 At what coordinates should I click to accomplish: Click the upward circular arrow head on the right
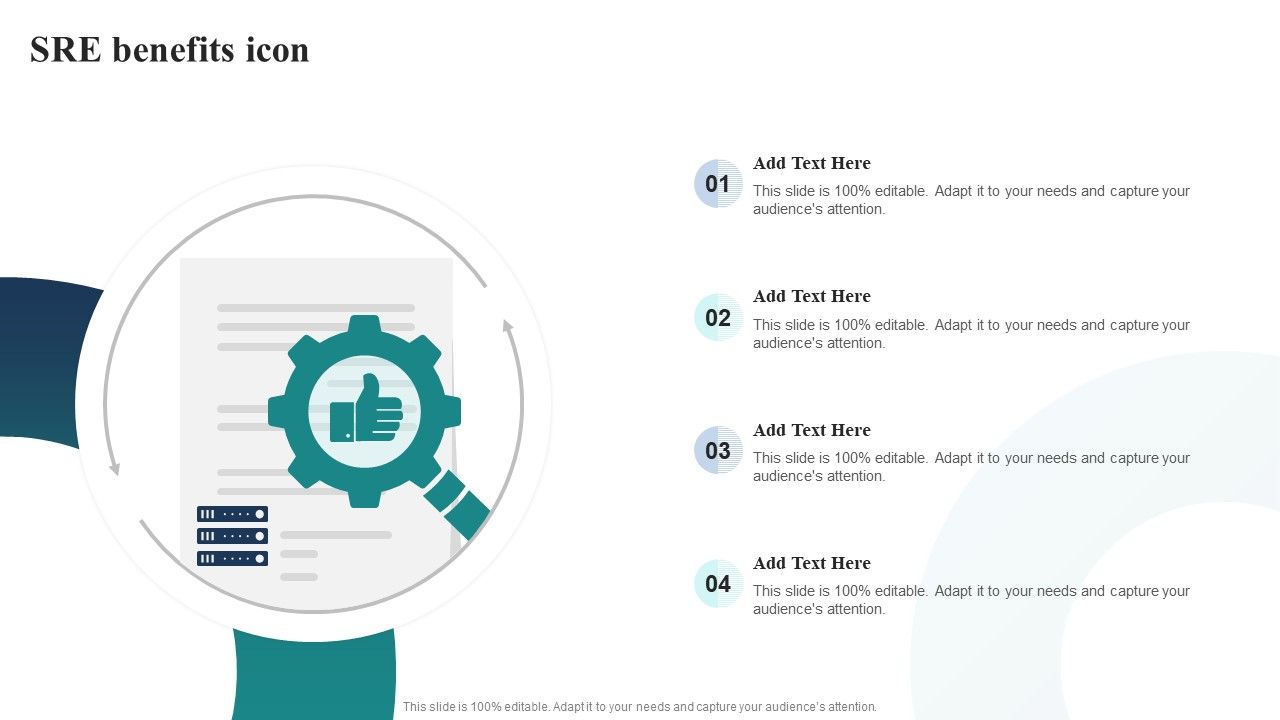coord(508,326)
